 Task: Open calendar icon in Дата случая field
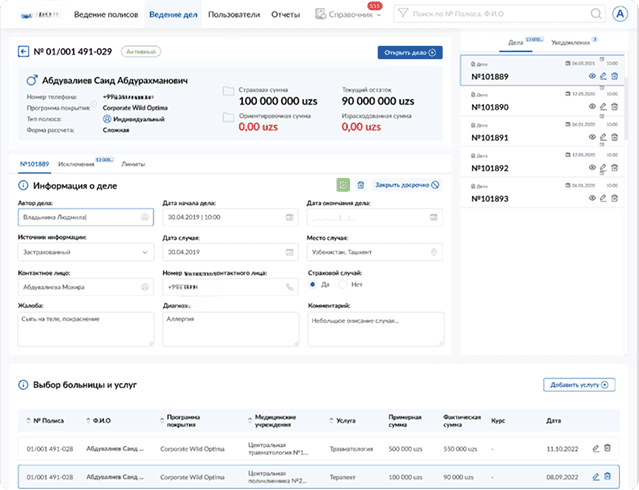point(289,252)
